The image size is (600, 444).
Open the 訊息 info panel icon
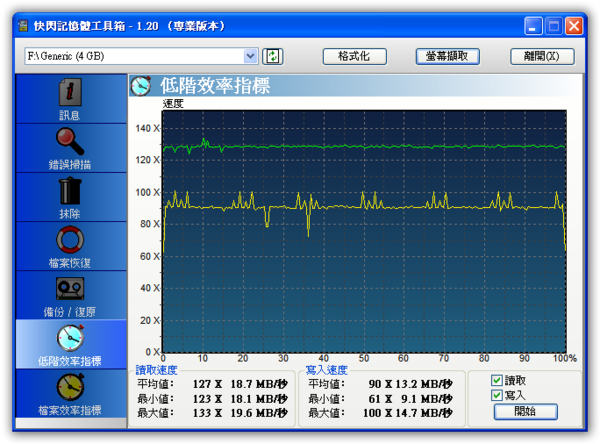pyautogui.click(x=70, y=92)
